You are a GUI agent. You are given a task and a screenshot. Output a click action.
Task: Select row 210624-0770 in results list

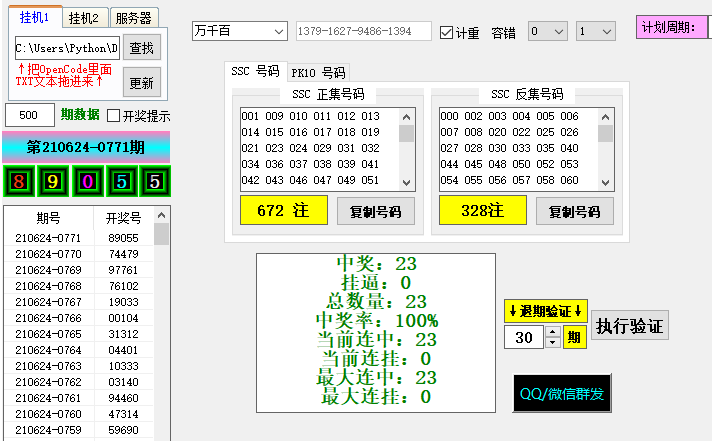[x=79, y=254]
